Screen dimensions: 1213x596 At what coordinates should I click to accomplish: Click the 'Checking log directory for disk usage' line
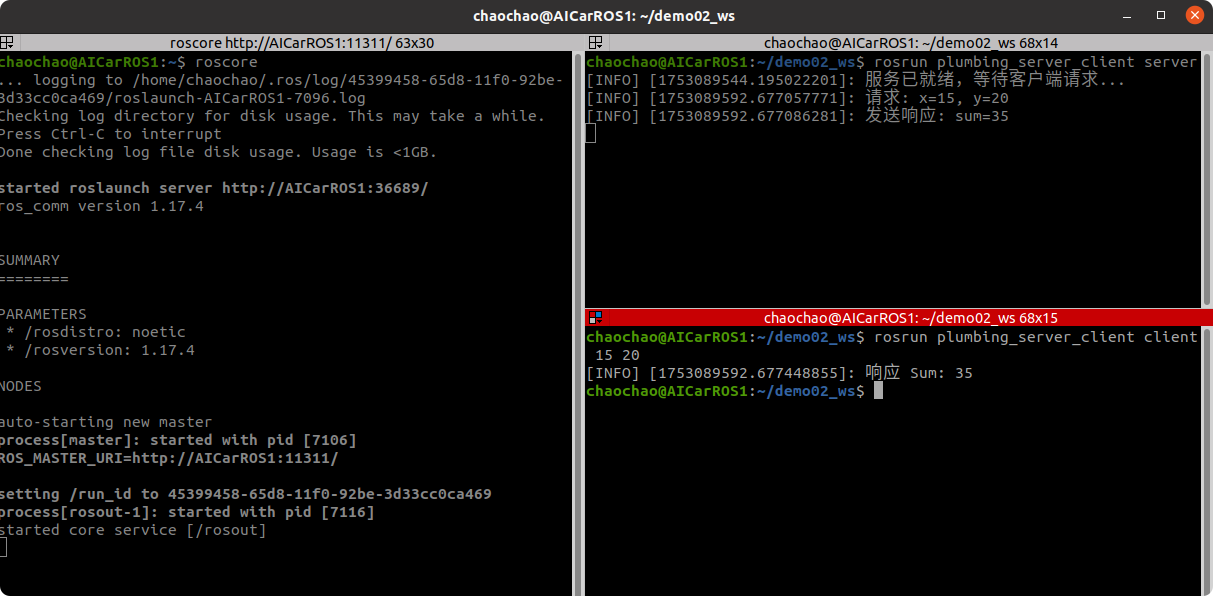(272, 116)
